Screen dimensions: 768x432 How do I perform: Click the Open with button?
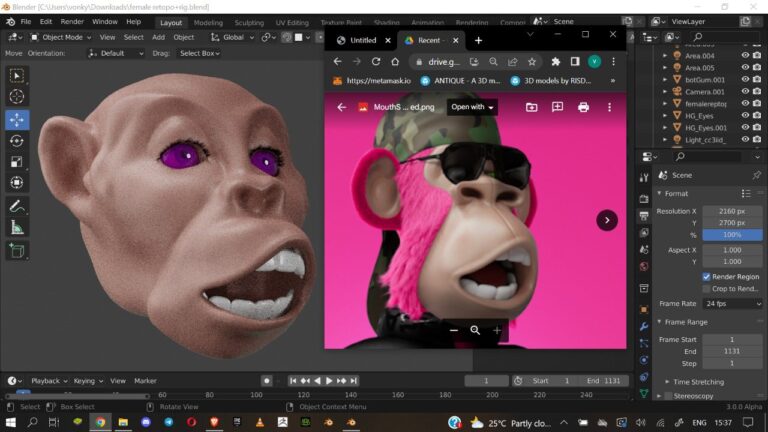(x=472, y=107)
